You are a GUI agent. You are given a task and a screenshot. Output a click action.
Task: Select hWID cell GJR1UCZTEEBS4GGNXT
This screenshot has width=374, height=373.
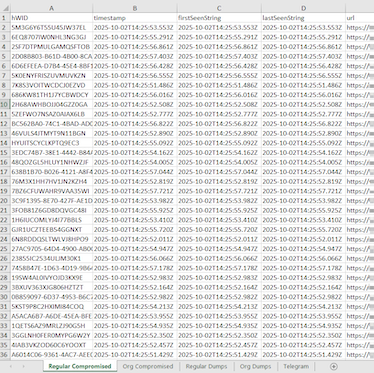pos(51,230)
